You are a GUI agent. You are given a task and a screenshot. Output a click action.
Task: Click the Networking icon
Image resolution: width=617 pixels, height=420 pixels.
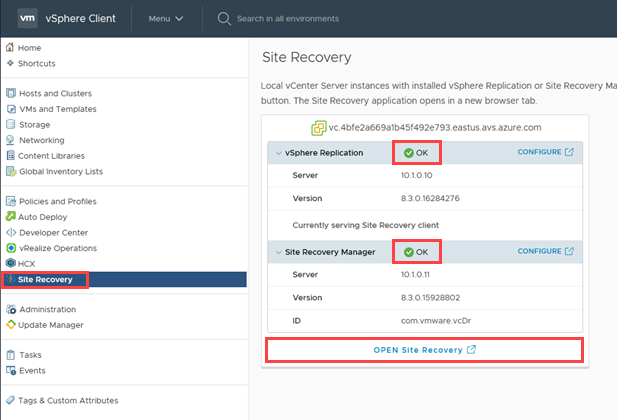point(10,140)
